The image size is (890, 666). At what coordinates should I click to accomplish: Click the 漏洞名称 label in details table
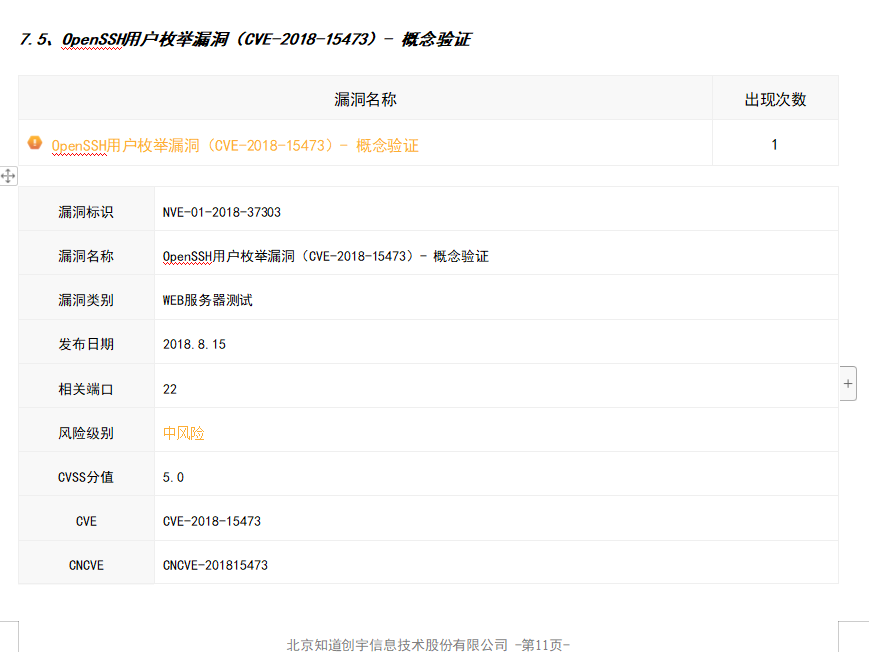pos(86,257)
